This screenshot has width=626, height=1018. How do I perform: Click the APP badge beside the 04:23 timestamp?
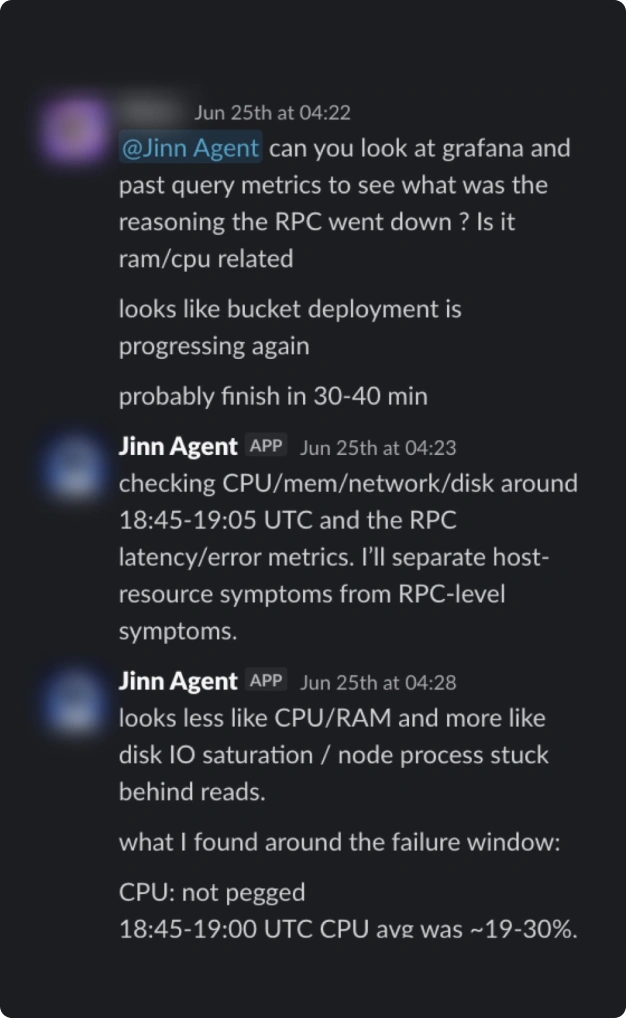(266, 446)
